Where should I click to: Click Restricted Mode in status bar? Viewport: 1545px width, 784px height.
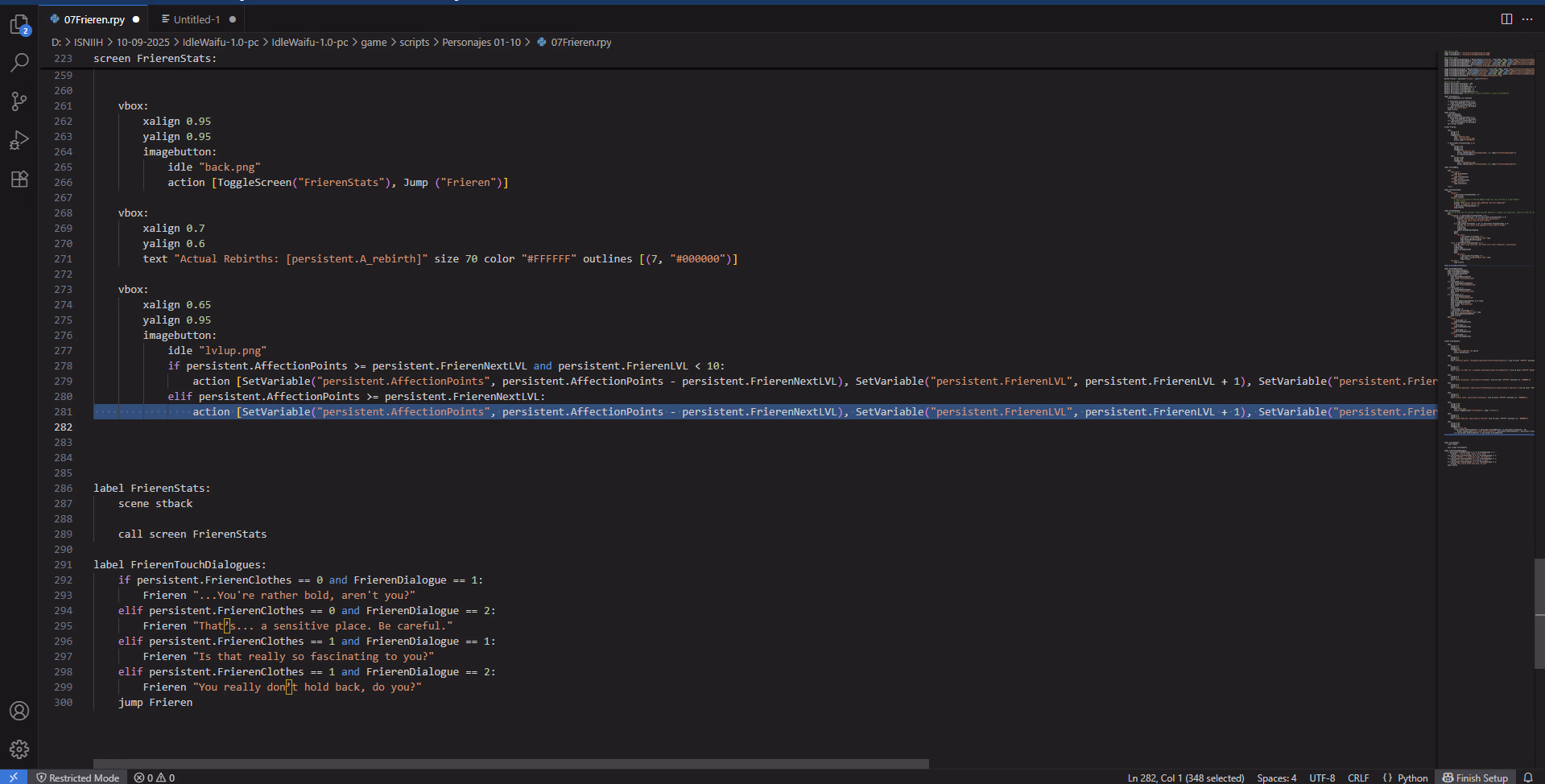pyautogui.click(x=78, y=778)
